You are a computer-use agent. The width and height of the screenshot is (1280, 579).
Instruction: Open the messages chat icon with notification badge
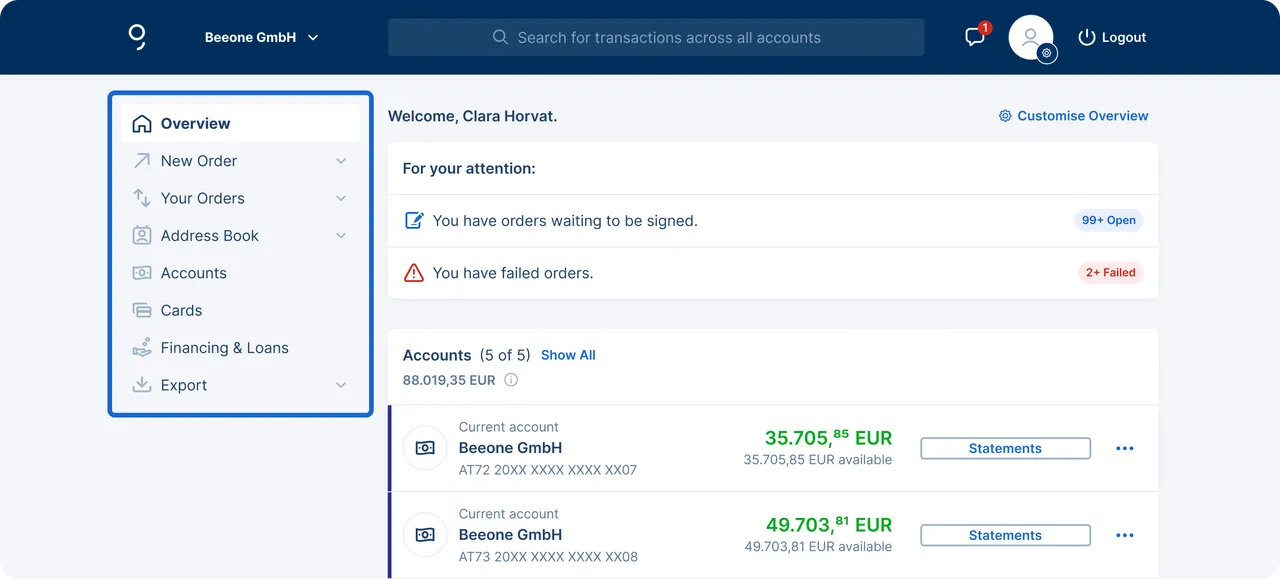tap(976, 36)
